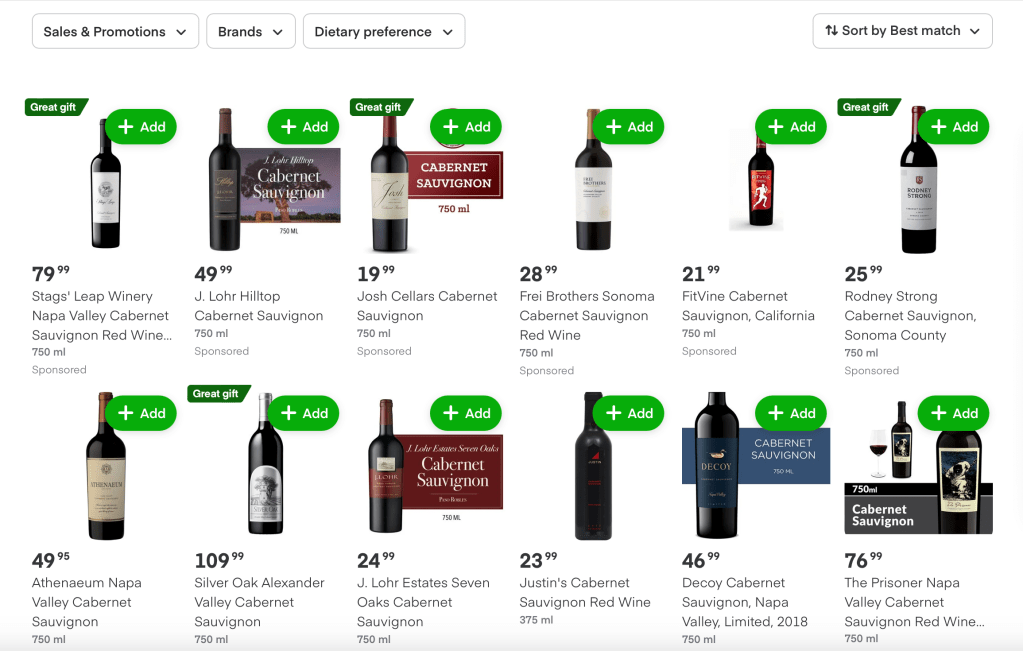Add Decoy Cabernet Sauvignon to cart

tap(791, 412)
